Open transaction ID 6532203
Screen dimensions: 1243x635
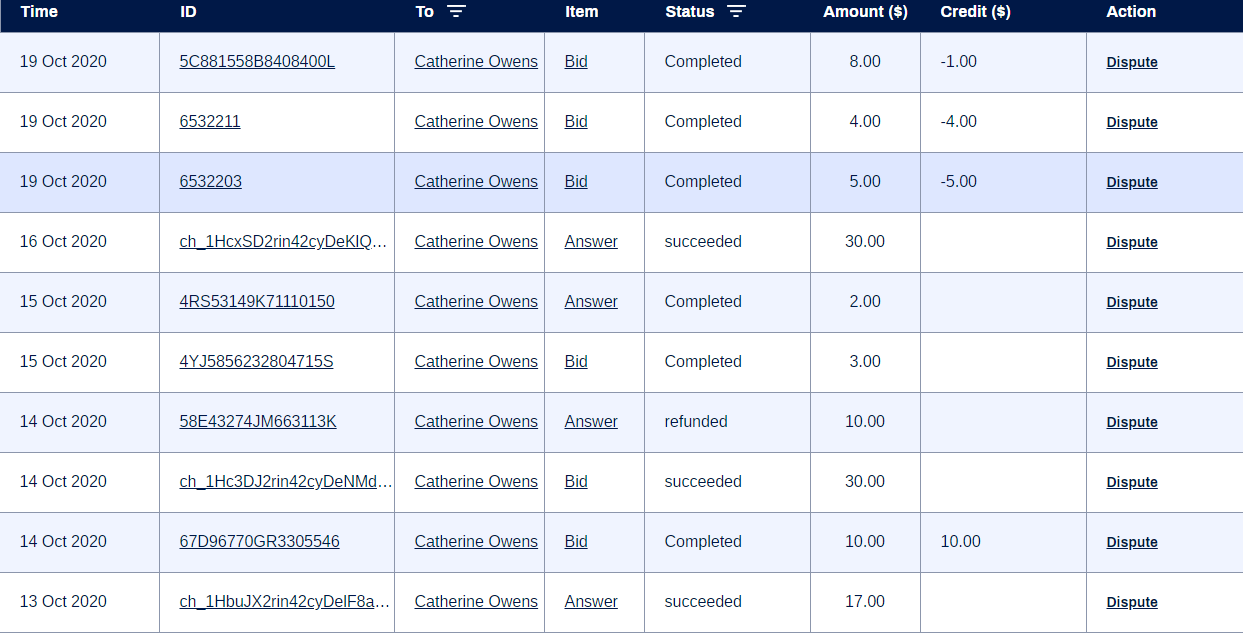pyautogui.click(x=210, y=182)
